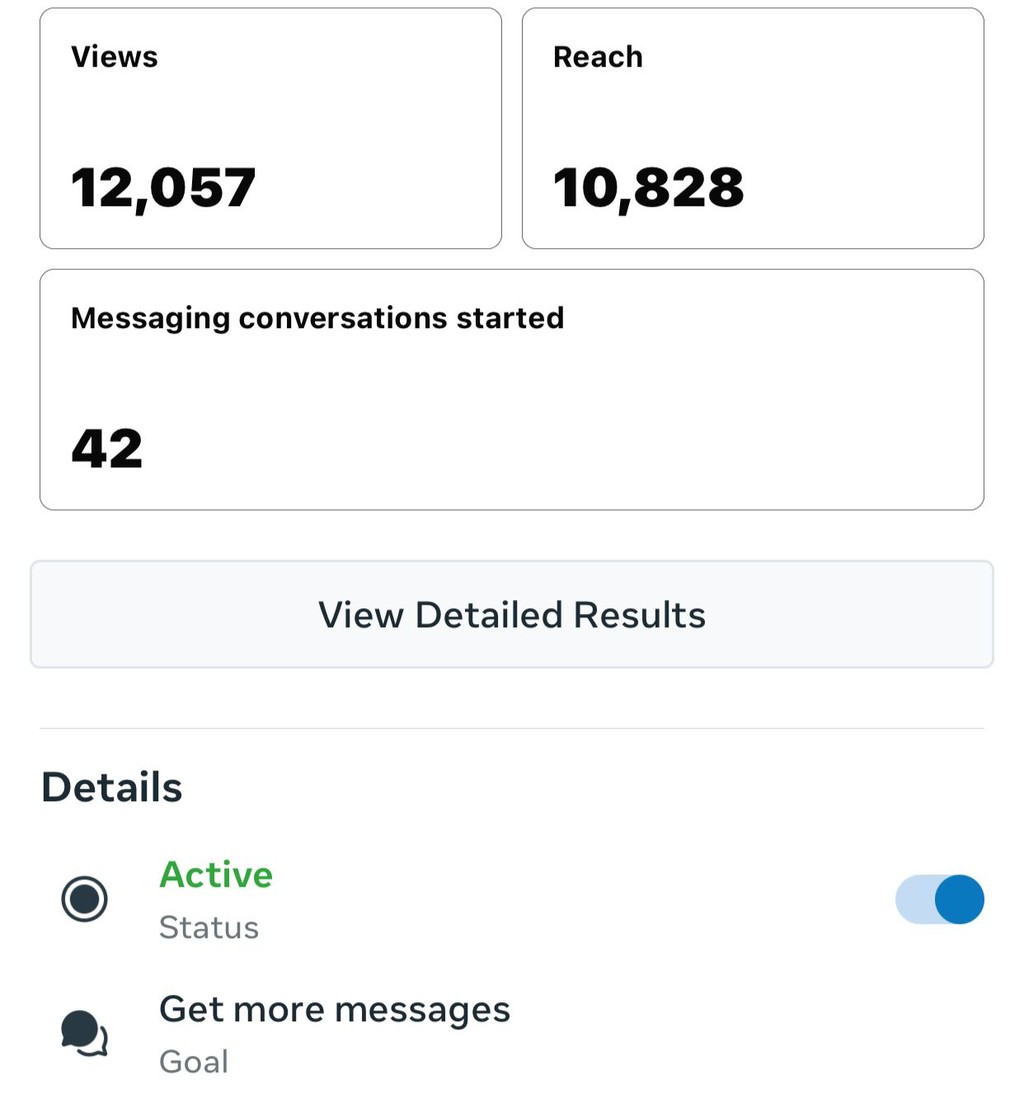Click the light-blue track of status toggle
The height and width of the screenshot is (1107, 1024).
click(915, 899)
